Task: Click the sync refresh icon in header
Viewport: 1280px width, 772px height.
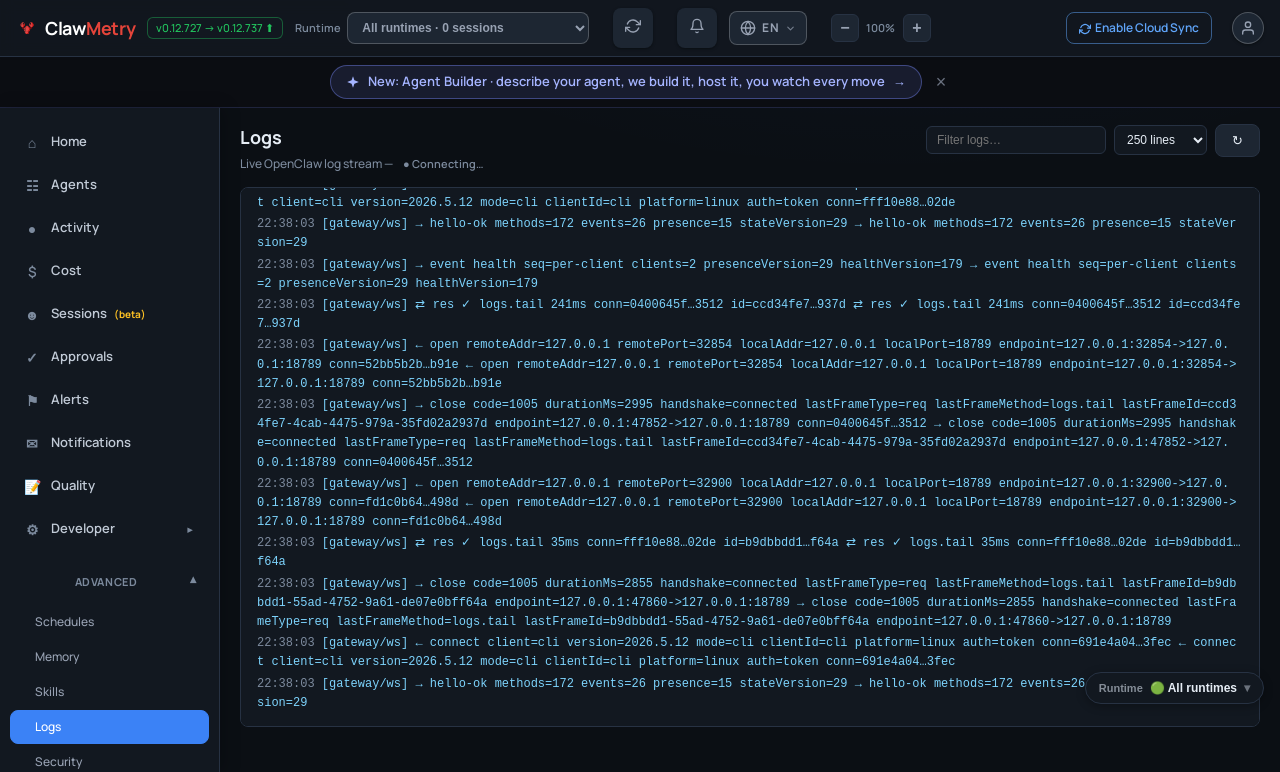Action: (x=633, y=28)
